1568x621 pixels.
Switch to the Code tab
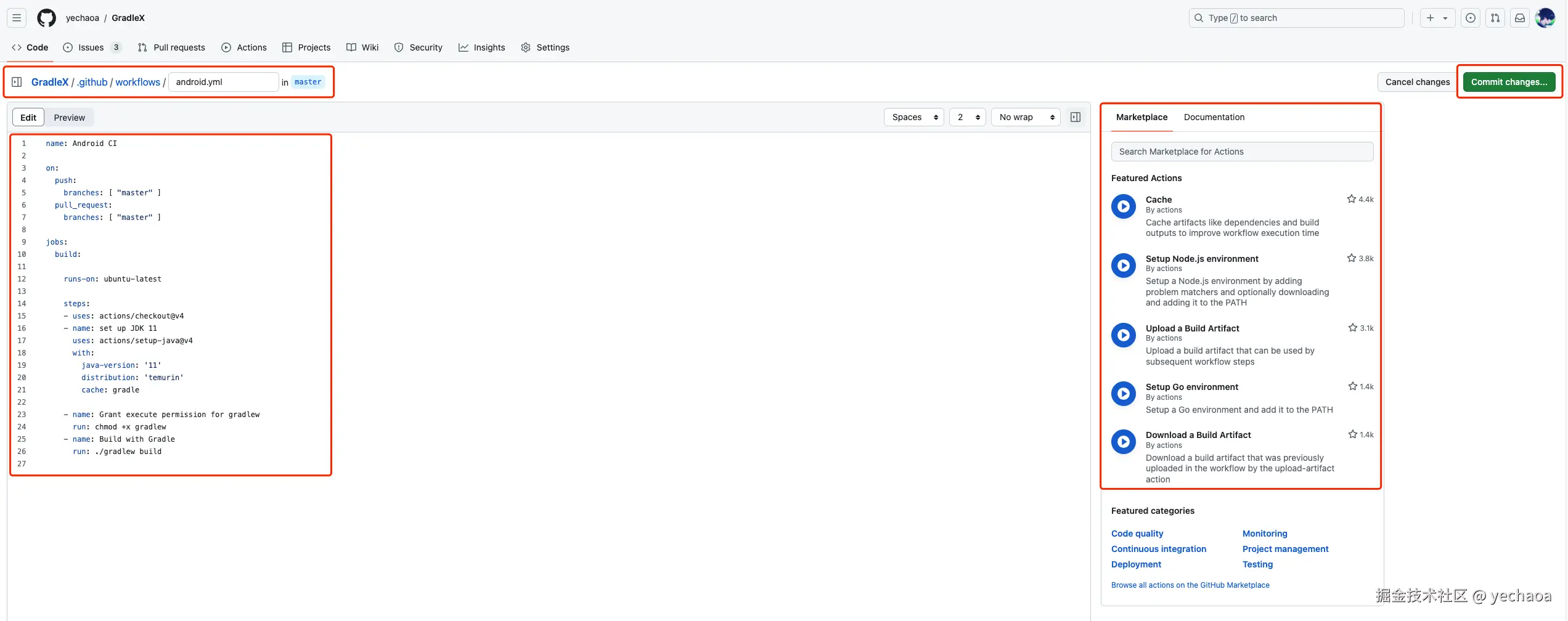click(30, 47)
